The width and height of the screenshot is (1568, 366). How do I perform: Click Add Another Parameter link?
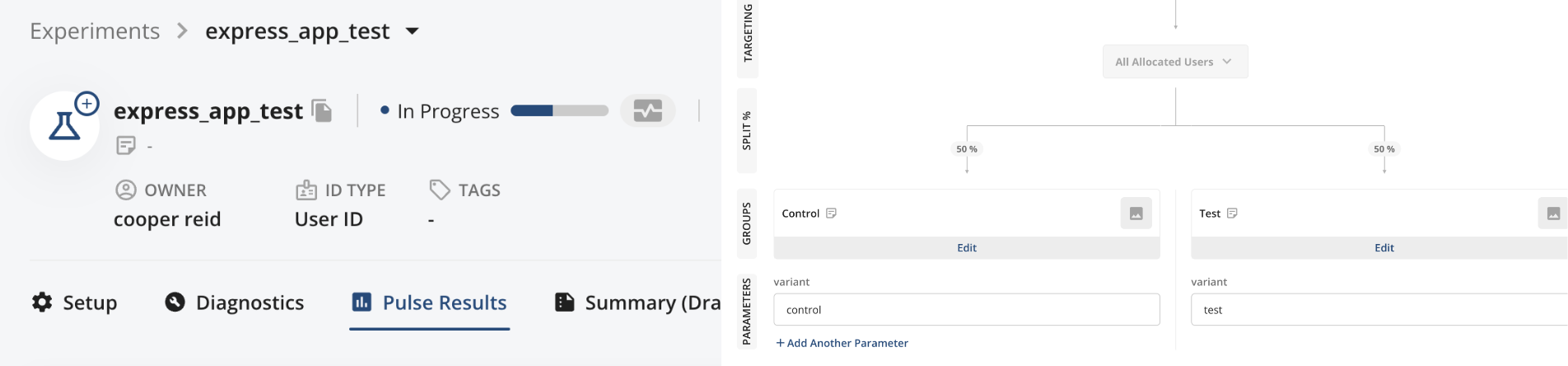pos(842,343)
